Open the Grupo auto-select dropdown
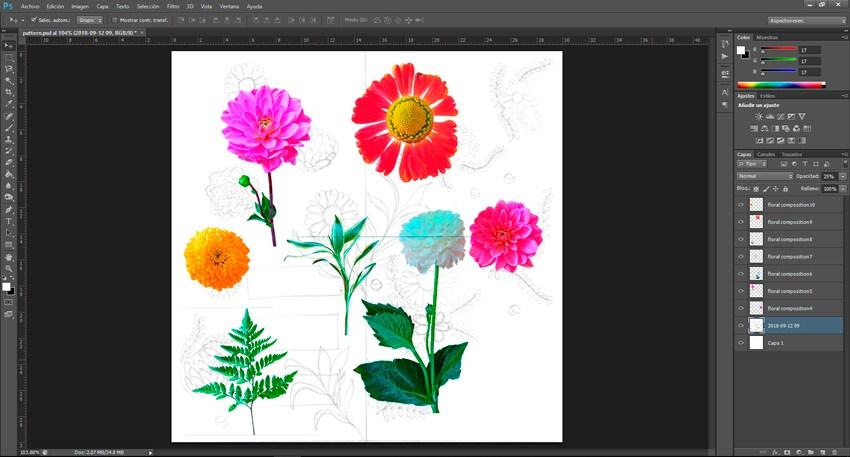 (x=90, y=20)
